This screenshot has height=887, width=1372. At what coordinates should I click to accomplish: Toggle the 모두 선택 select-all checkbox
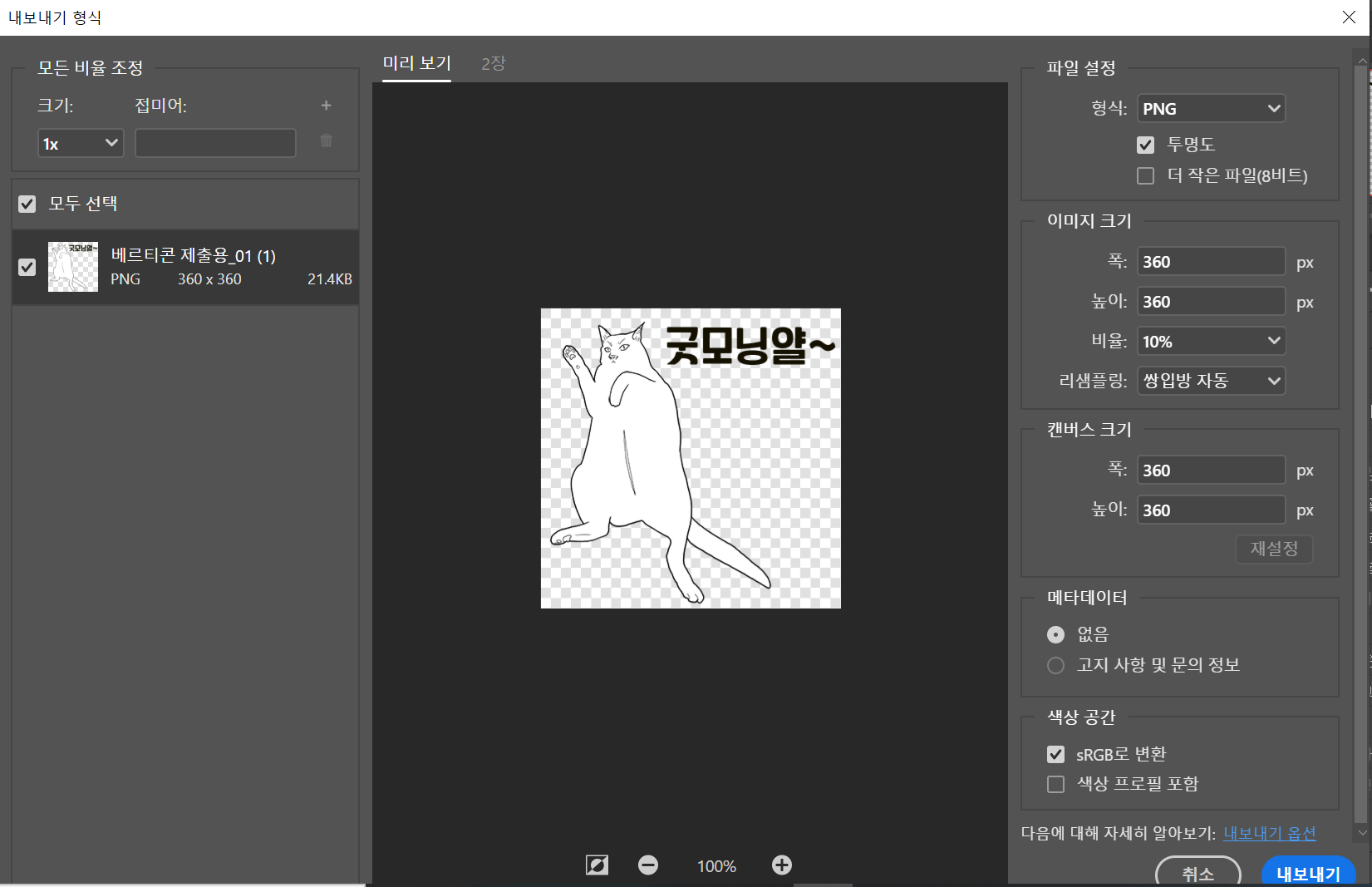pos(27,203)
